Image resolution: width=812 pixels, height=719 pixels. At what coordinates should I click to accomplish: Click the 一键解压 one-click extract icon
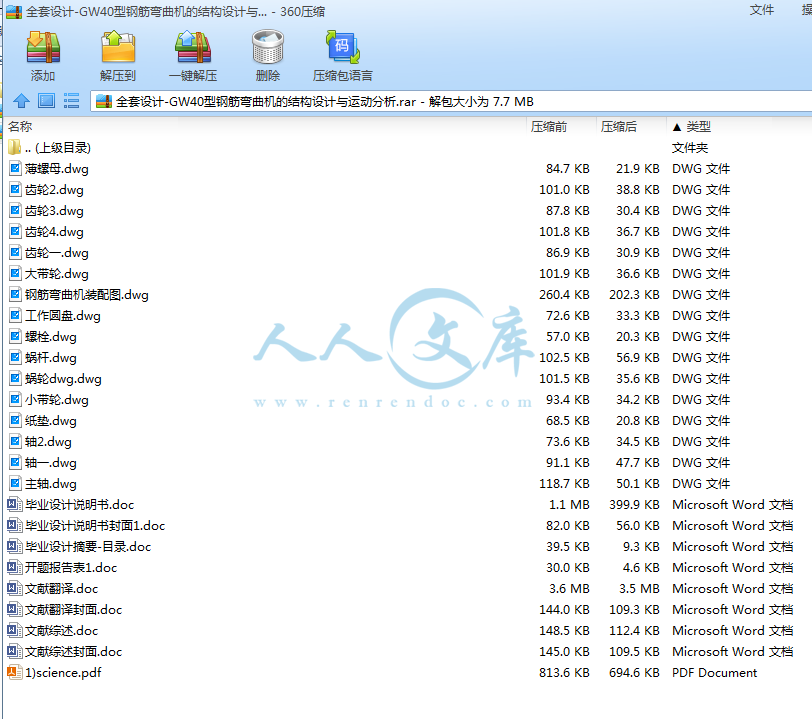point(193,47)
